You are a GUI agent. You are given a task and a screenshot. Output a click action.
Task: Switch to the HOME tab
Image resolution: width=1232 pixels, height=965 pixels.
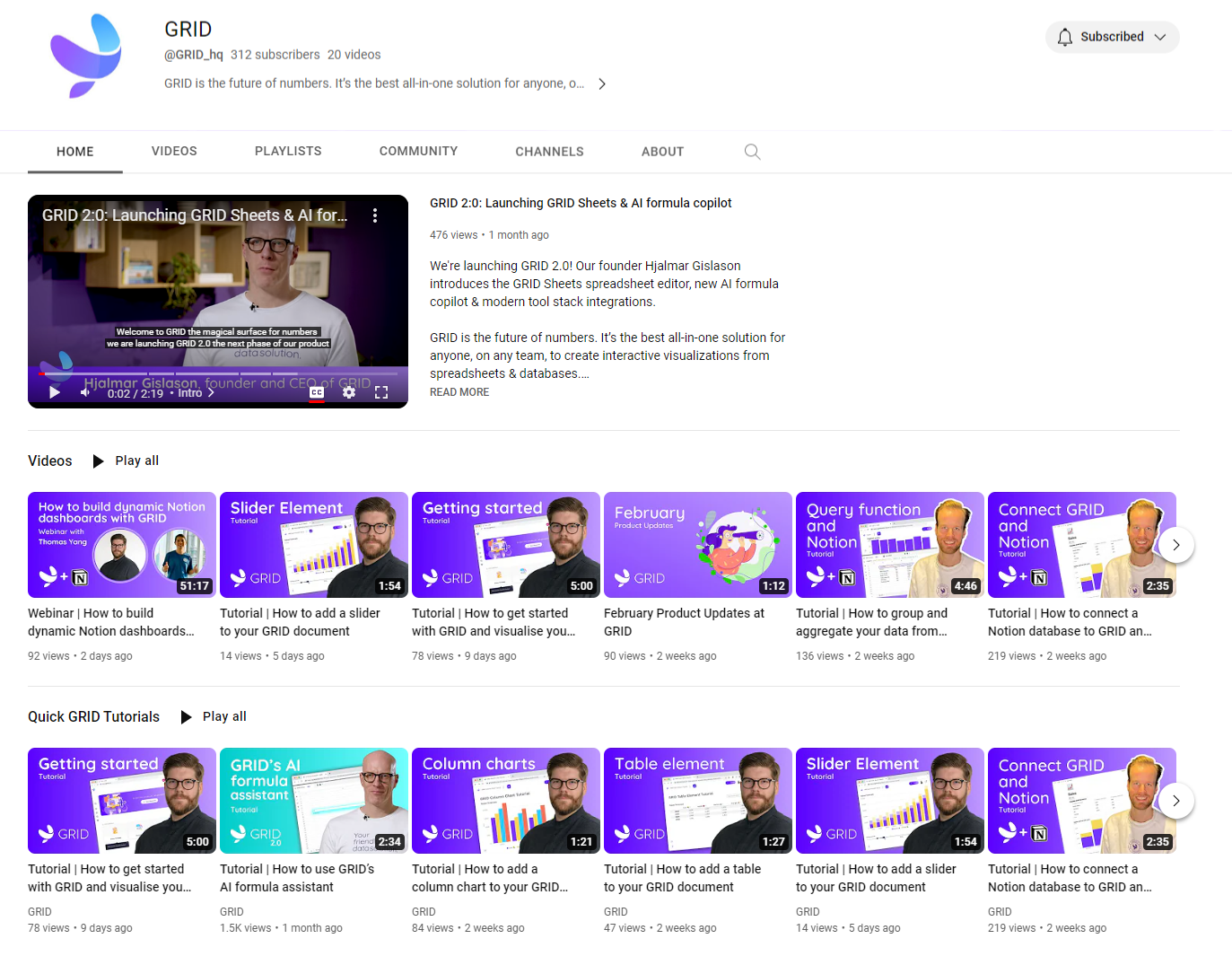click(75, 152)
